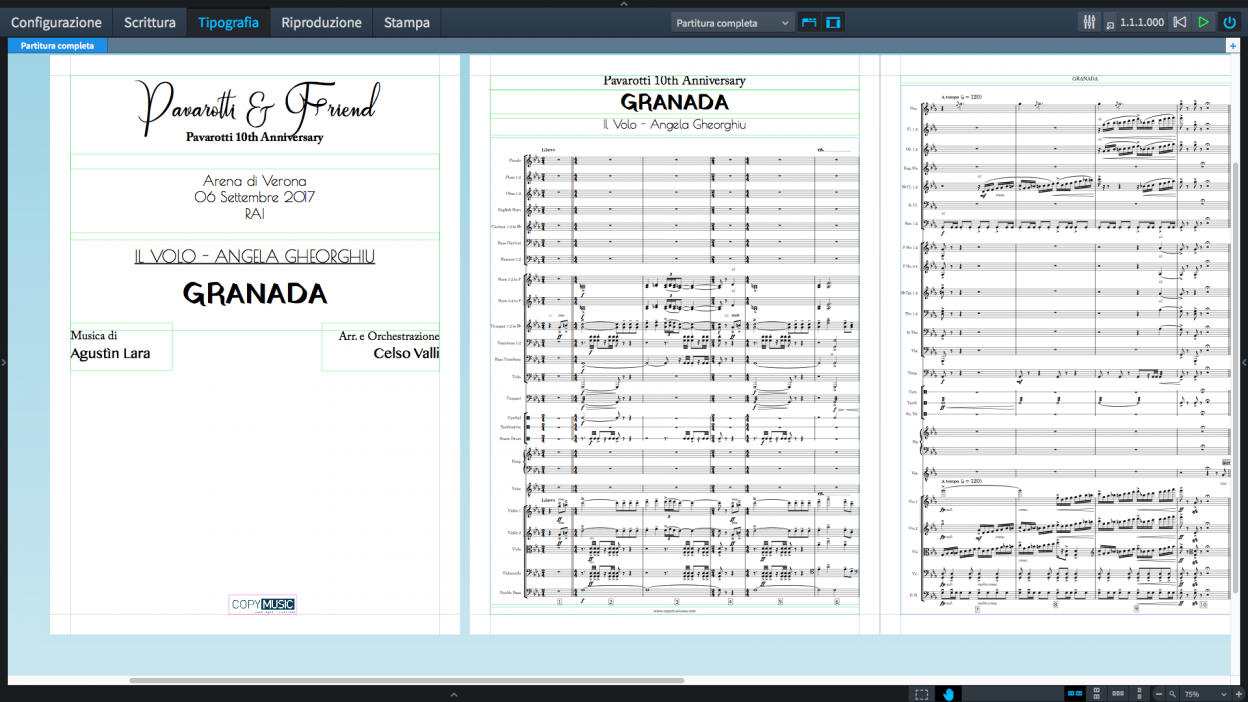Select the Marquee selection tool

pos(921,694)
